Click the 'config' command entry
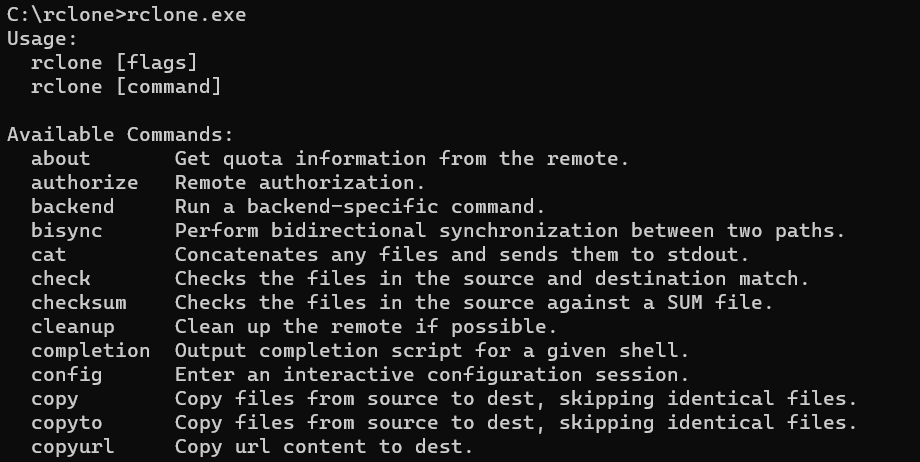This screenshot has height=462, width=920. point(66,375)
